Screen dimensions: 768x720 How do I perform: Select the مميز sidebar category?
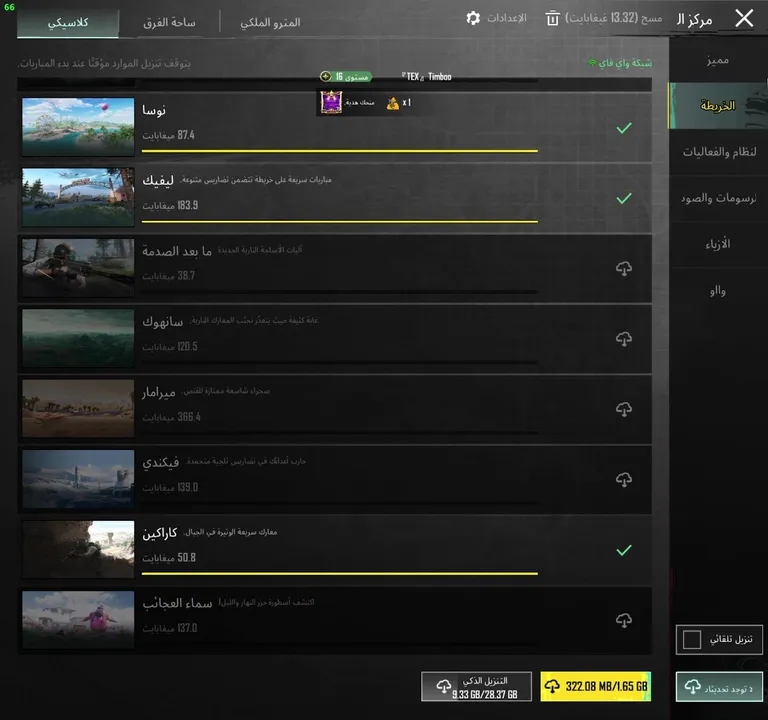pos(718,60)
